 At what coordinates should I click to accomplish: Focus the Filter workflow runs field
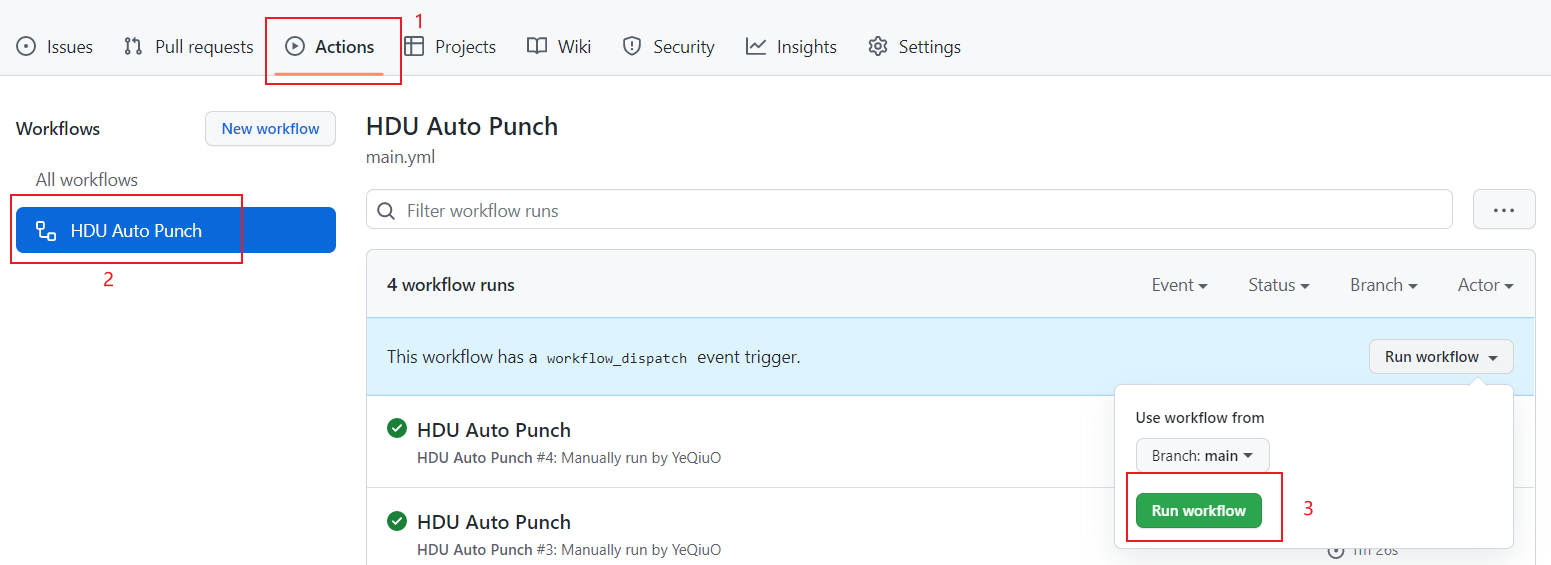coord(909,209)
